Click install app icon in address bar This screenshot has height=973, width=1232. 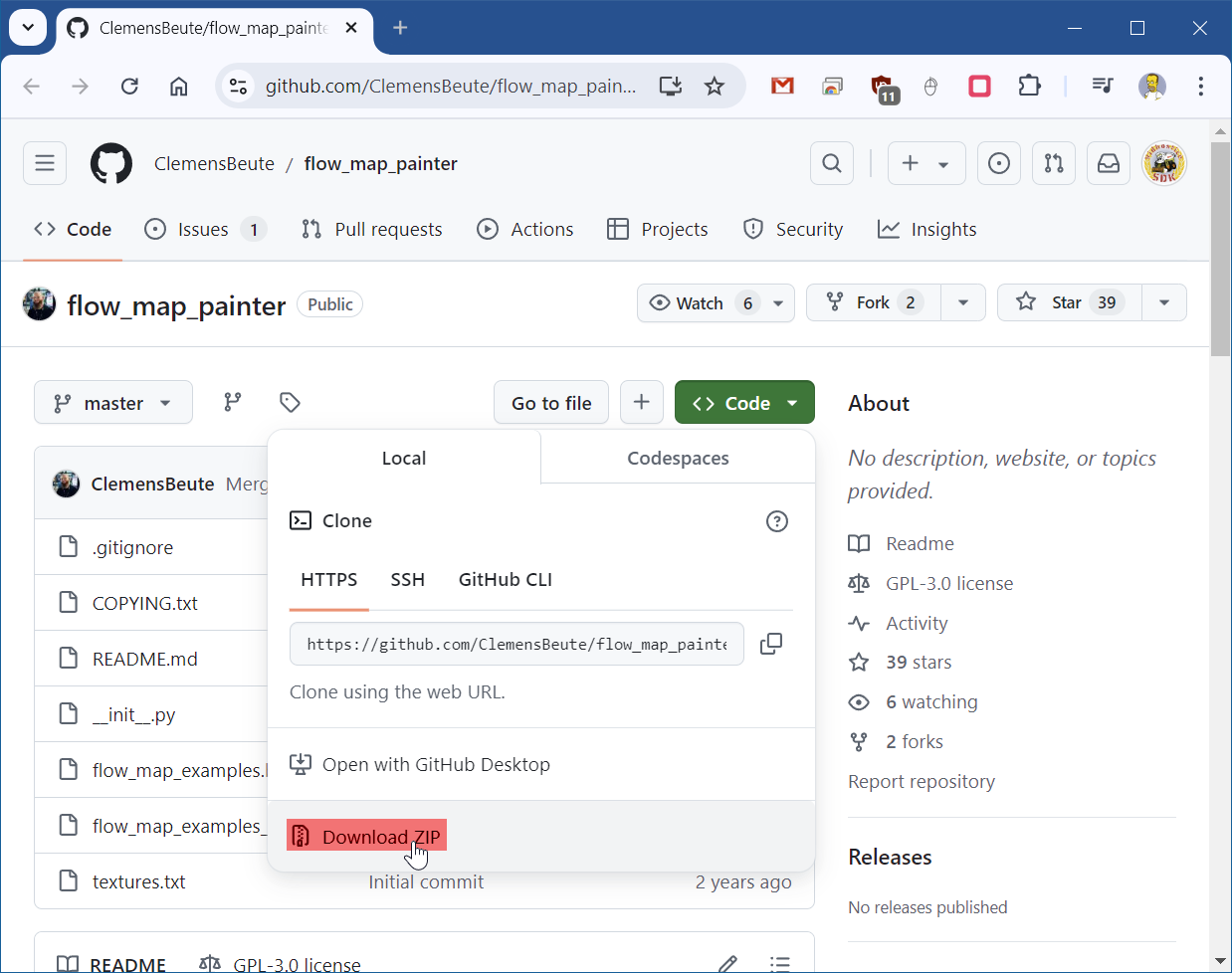(x=671, y=87)
